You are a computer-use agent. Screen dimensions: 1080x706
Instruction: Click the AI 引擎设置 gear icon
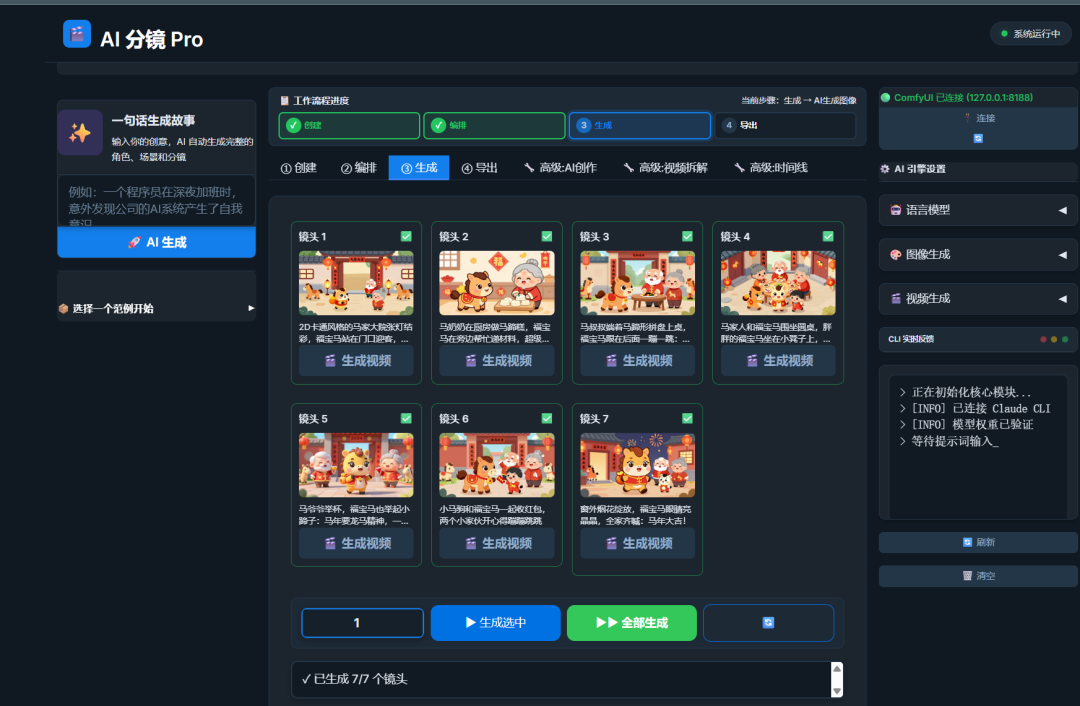point(884,169)
